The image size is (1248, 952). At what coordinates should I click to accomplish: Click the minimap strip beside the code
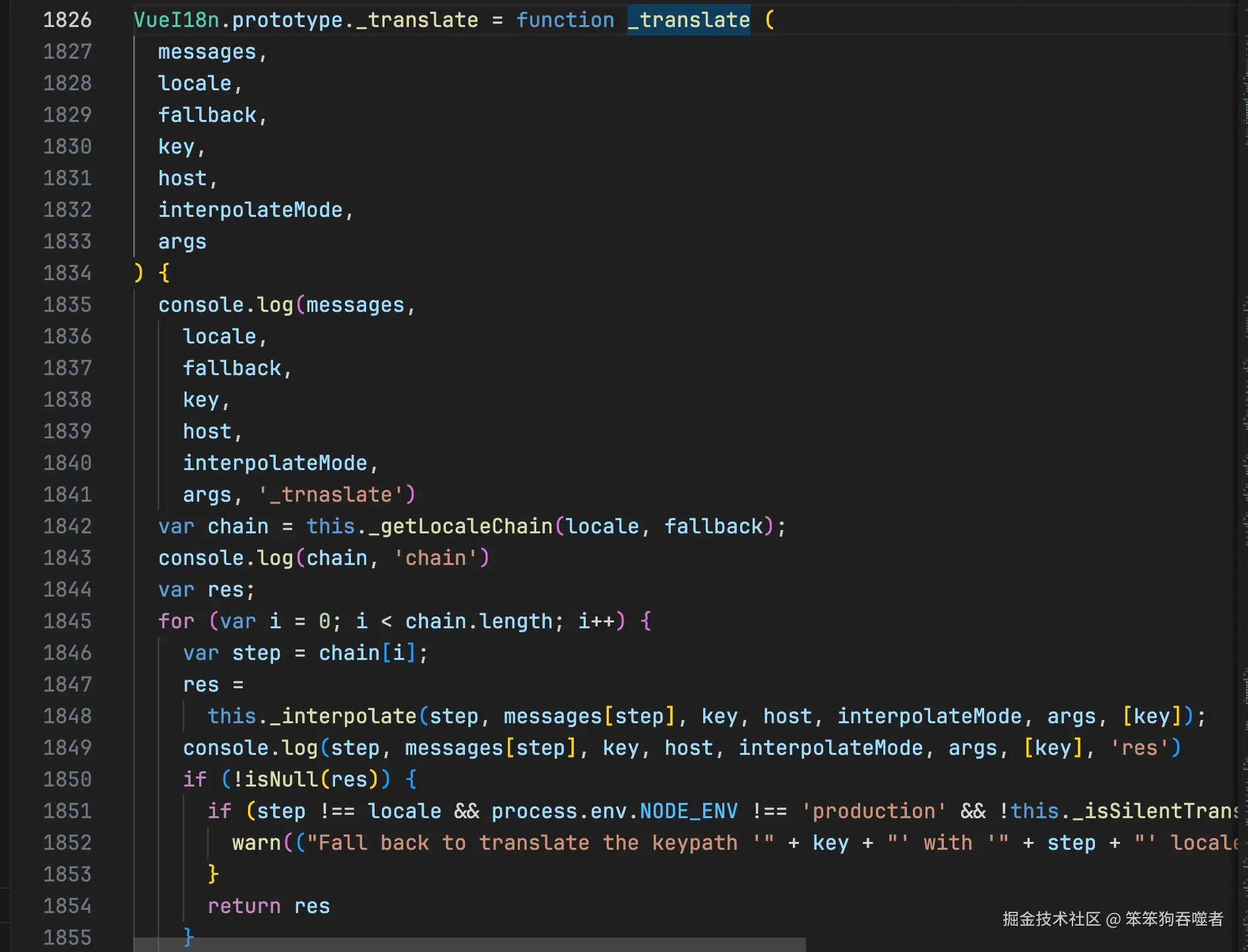coord(1243,476)
